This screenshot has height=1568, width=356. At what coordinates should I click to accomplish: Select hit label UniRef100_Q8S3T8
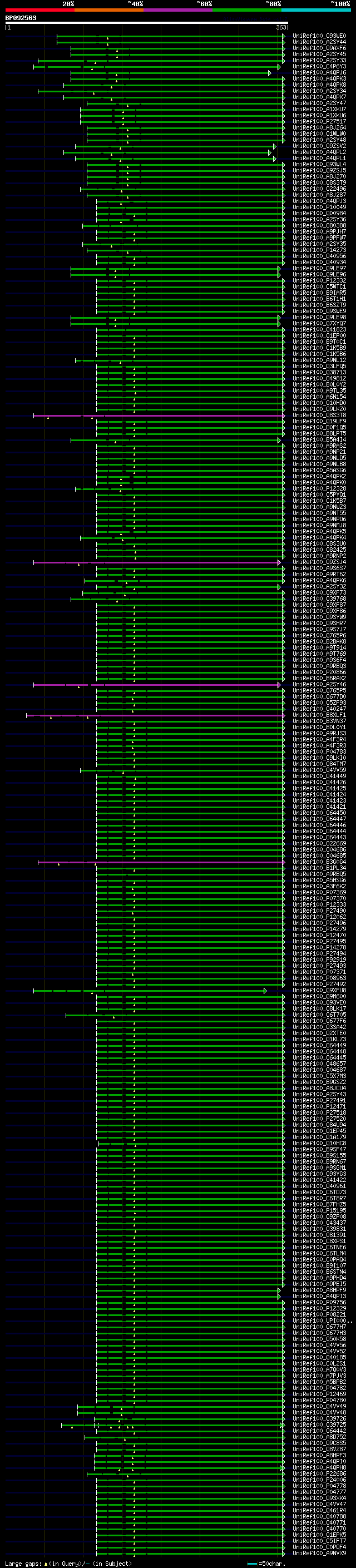click(319, 415)
